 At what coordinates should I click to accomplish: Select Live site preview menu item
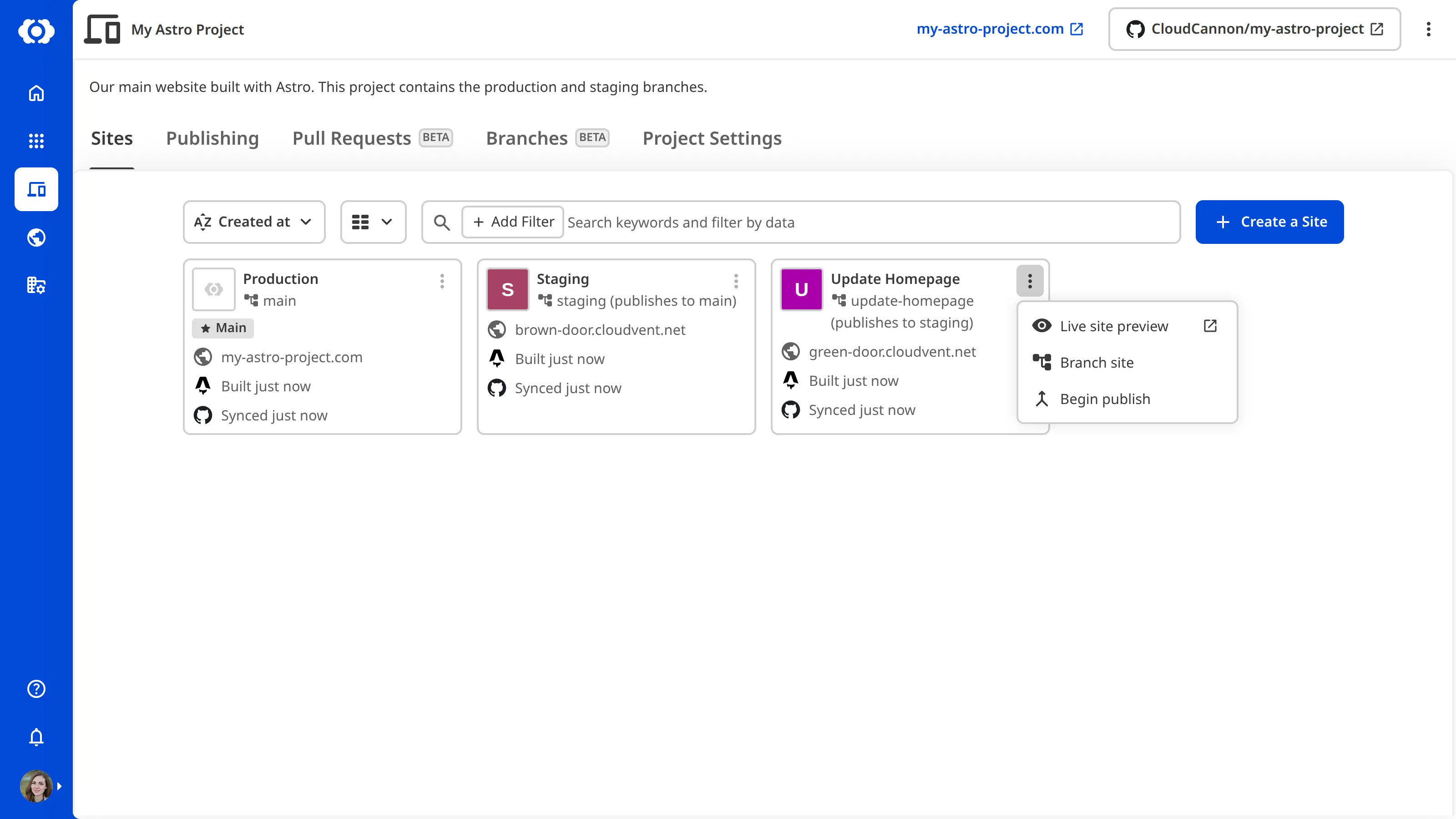pos(1127,326)
